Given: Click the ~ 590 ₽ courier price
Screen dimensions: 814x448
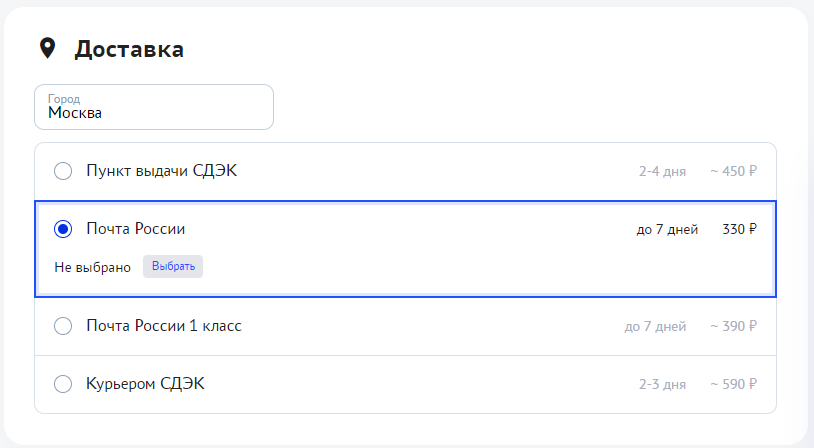Looking at the screenshot, I should point(733,384).
